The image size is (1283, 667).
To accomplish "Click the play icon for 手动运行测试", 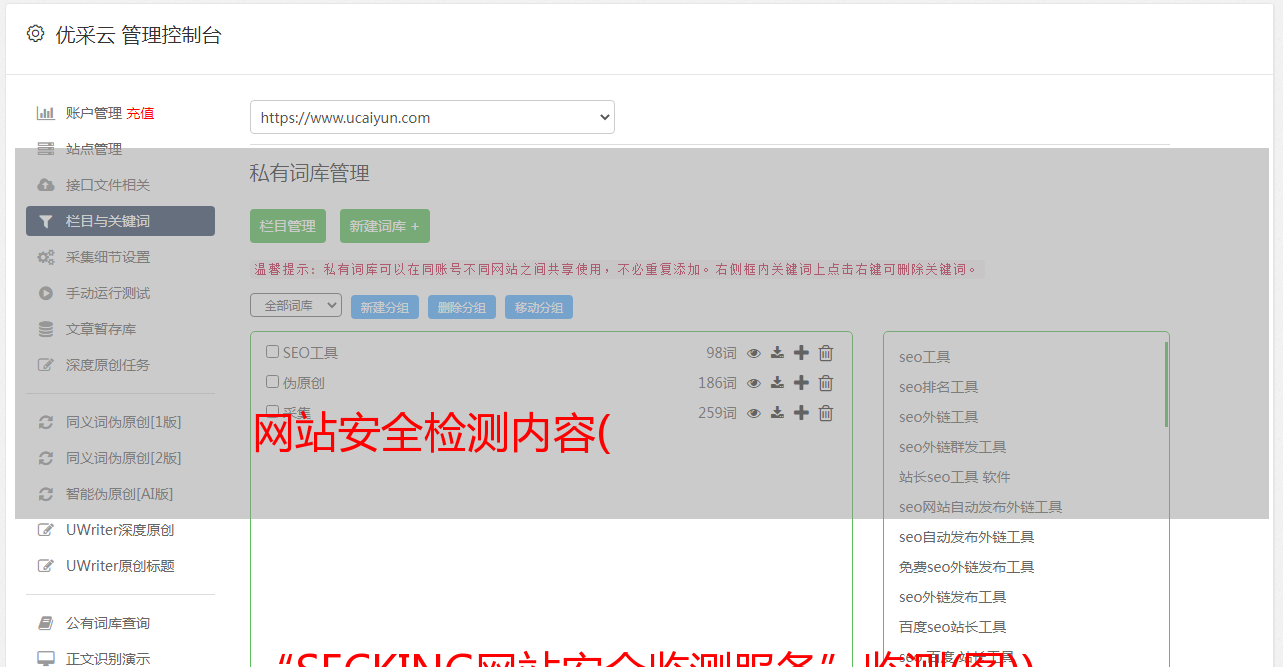I will coord(45,293).
